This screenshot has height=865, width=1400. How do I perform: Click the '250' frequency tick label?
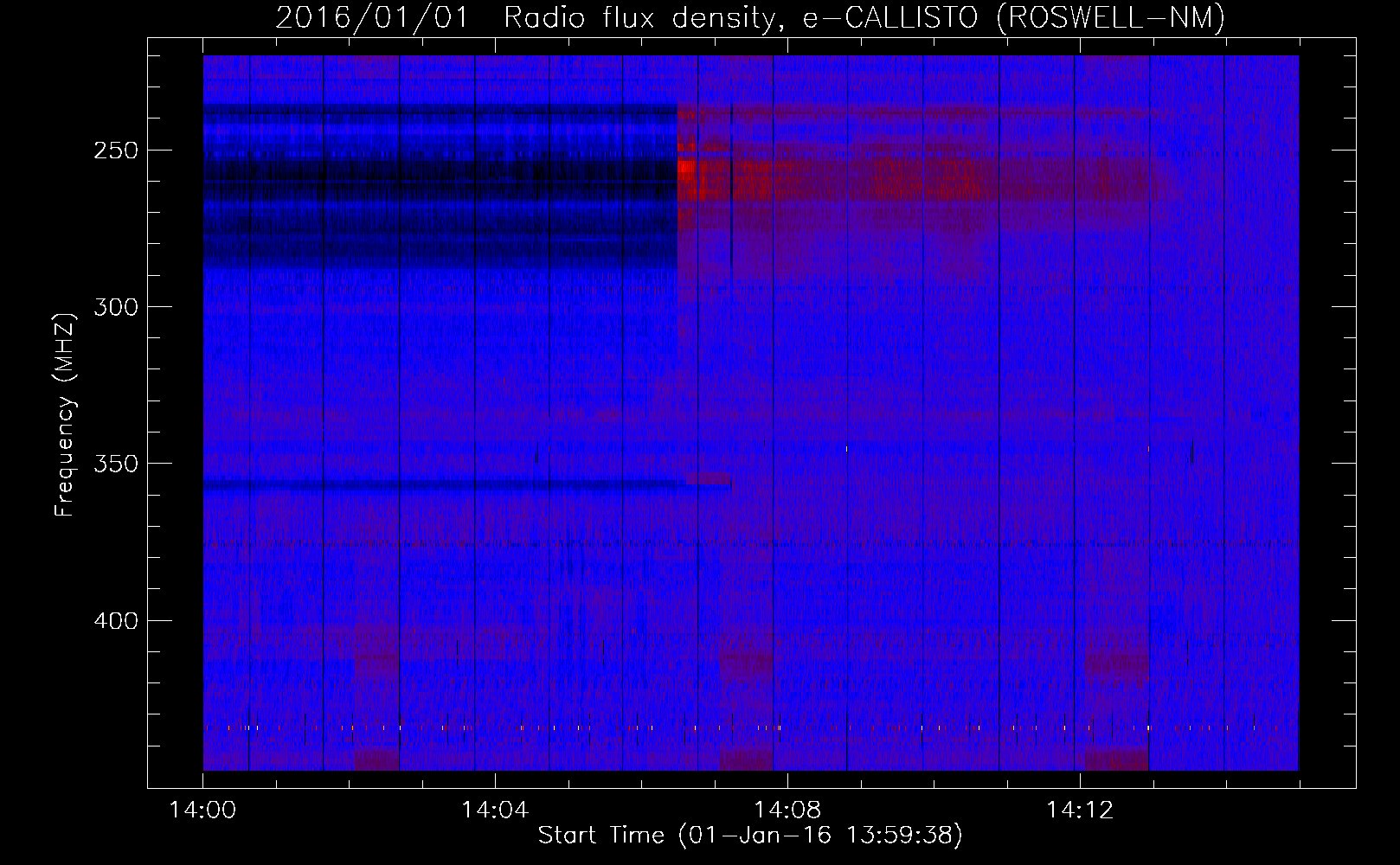[x=116, y=151]
